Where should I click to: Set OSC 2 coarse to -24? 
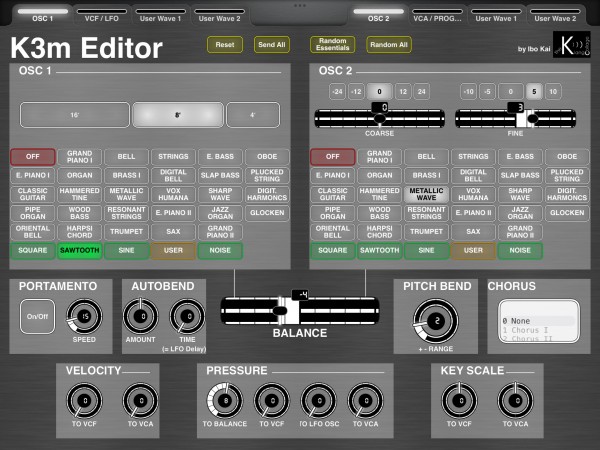pyautogui.click(x=337, y=92)
